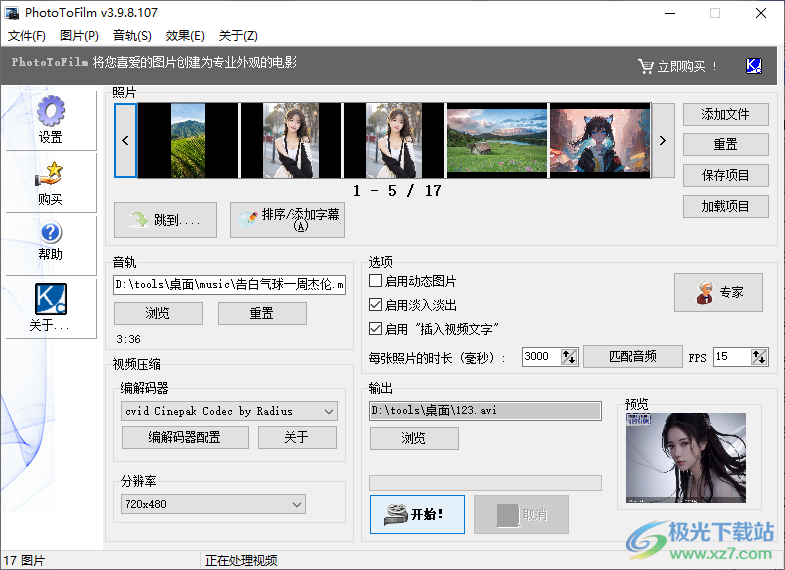Open the 文件(F) menu
Screen dimensions: 785x570
(x=27, y=36)
